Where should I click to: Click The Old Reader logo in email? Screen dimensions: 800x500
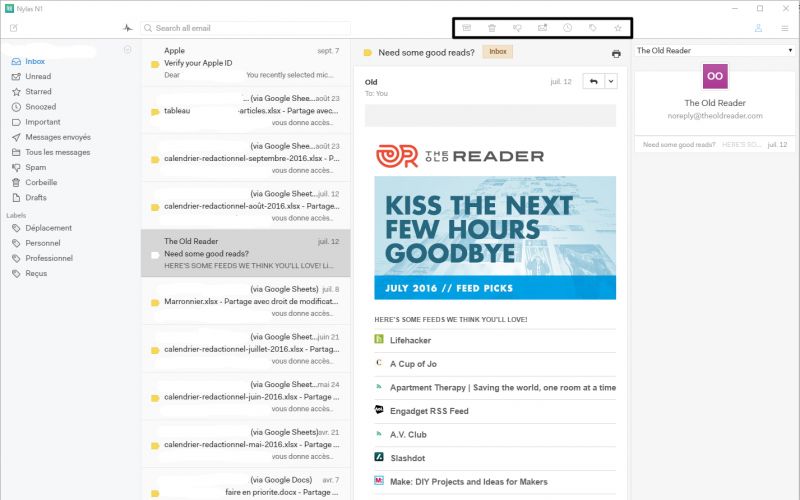460,156
